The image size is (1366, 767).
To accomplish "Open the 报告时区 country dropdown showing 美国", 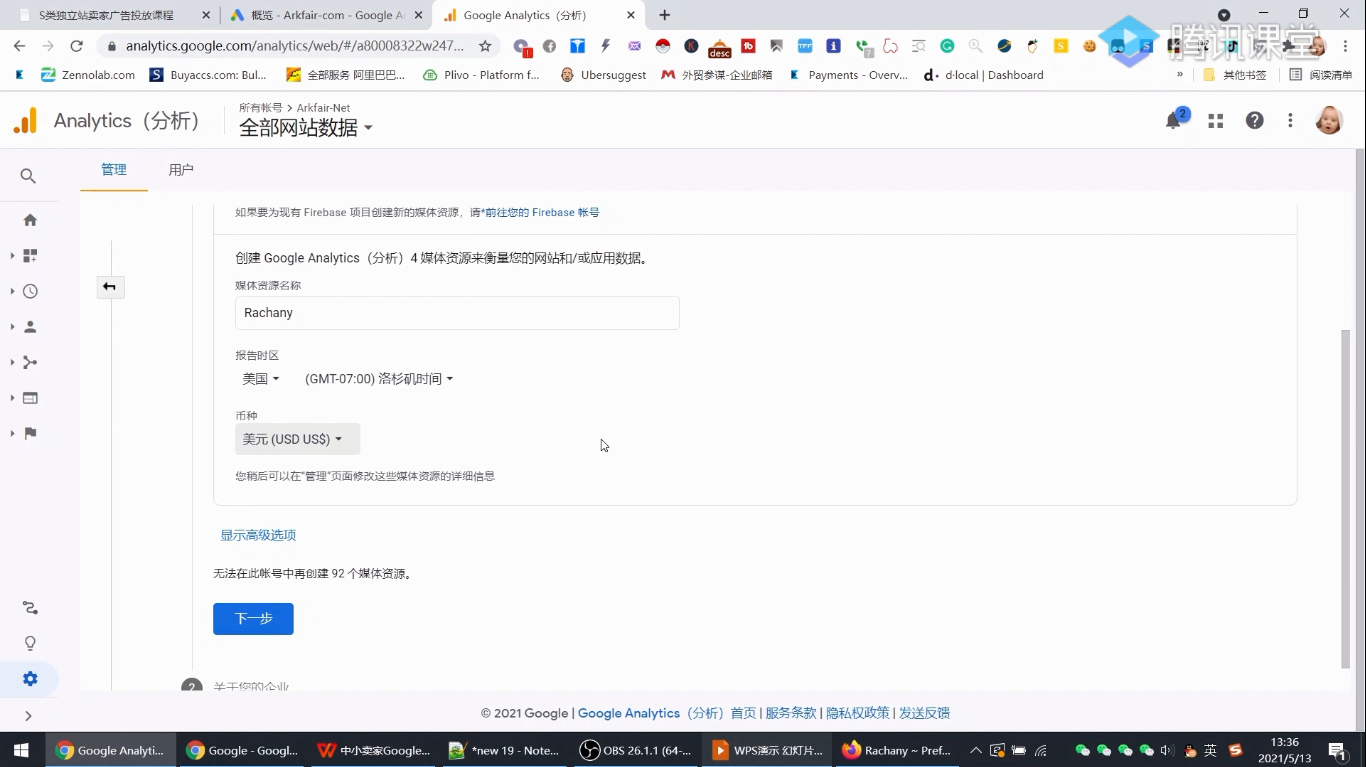I will coord(259,378).
